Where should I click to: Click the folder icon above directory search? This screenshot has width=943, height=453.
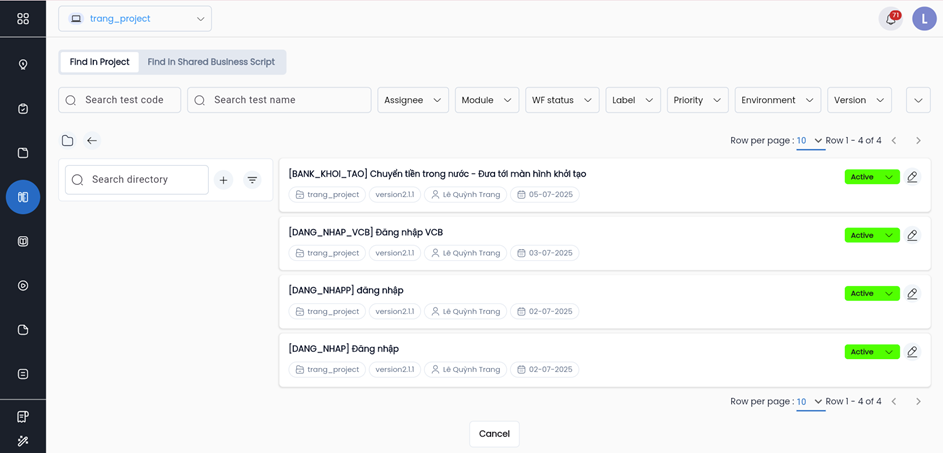point(67,141)
